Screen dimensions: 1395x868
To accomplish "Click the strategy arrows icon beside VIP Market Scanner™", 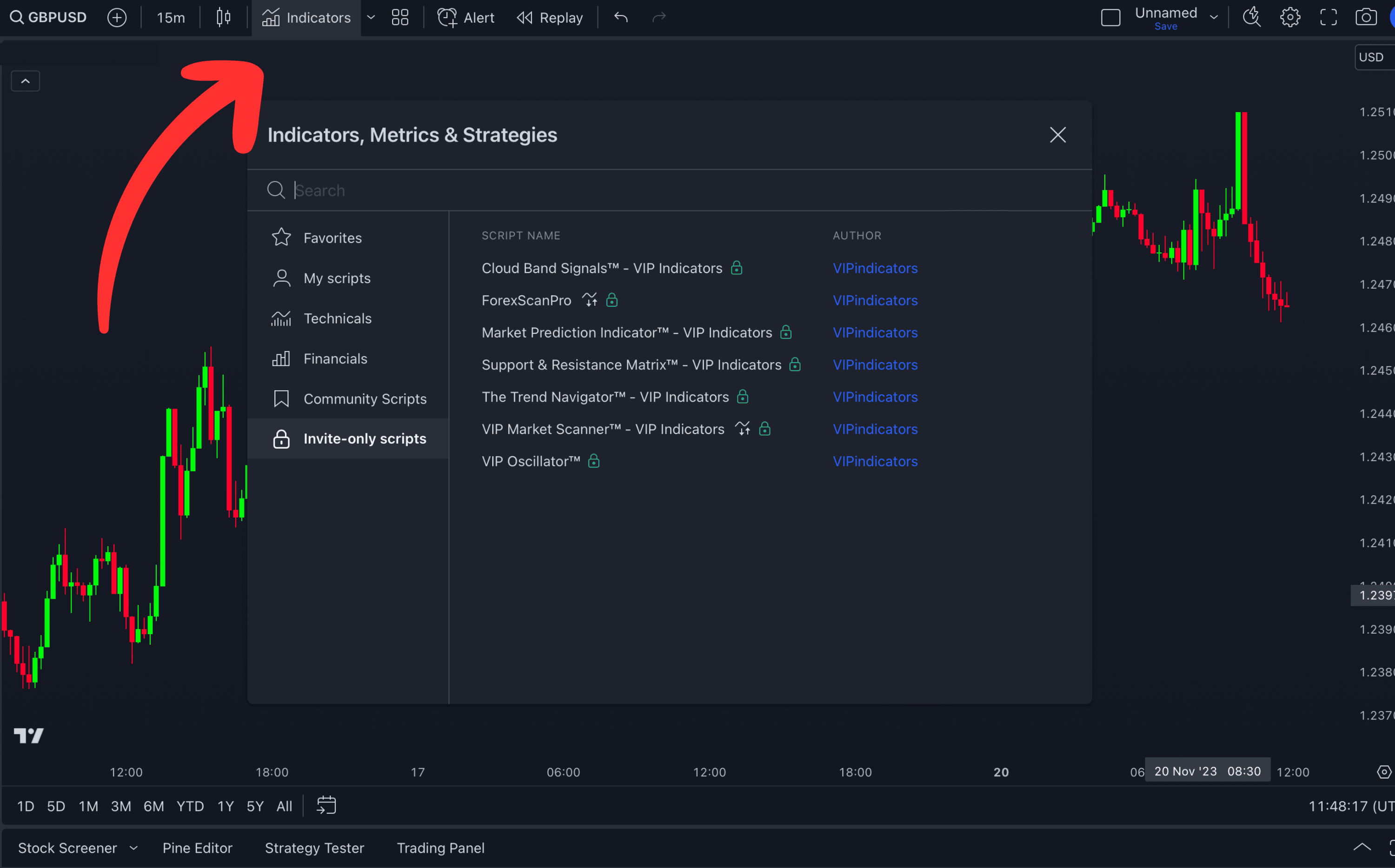I will (742, 428).
